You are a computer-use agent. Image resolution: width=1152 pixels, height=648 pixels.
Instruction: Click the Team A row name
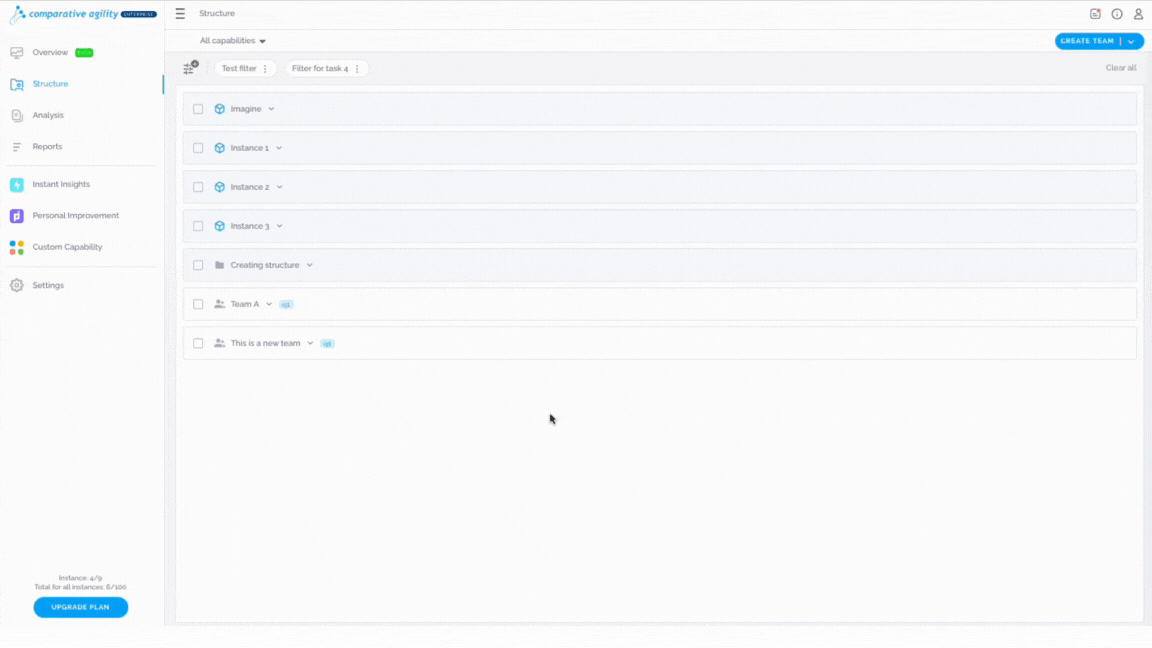coord(245,303)
